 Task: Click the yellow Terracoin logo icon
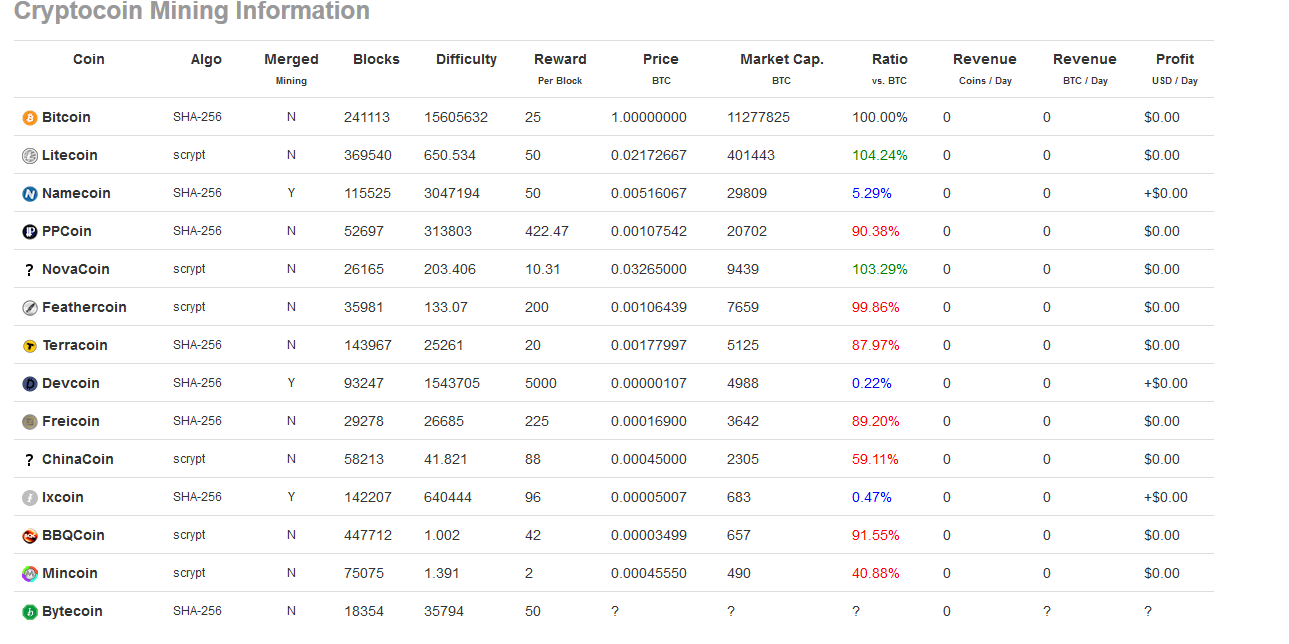click(30, 346)
